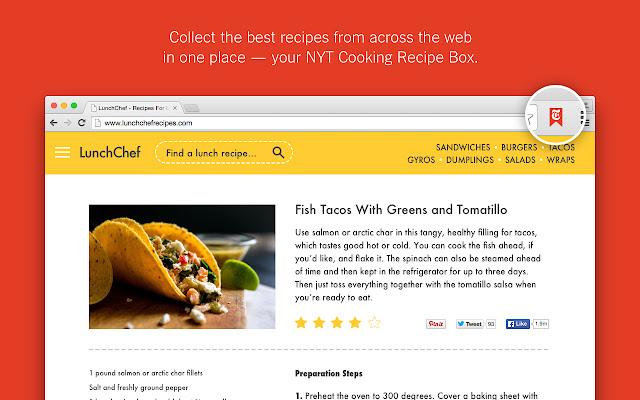Click the Twitter Tweet button
640x400 pixels.
(x=469, y=324)
